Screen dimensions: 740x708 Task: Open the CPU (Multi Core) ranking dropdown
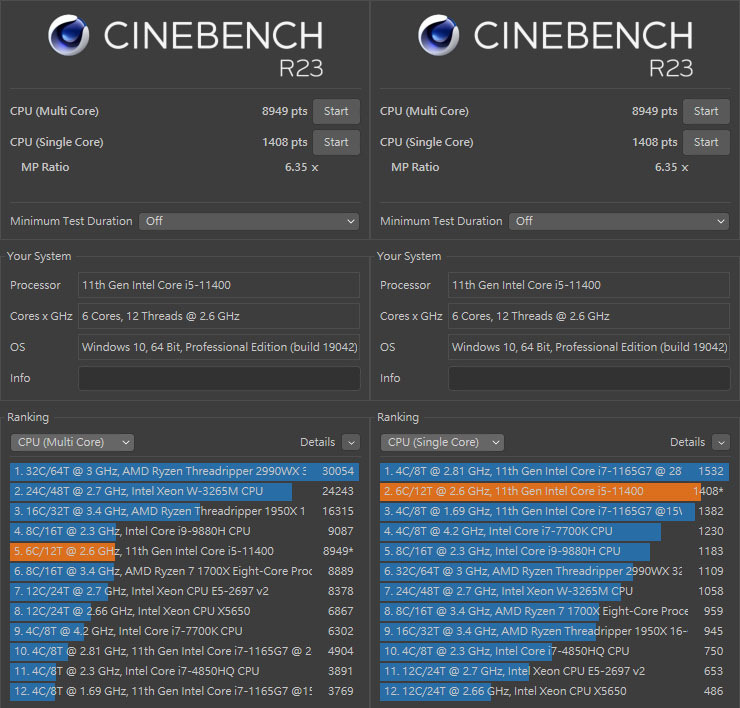pyautogui.click(x=72, y=442)
